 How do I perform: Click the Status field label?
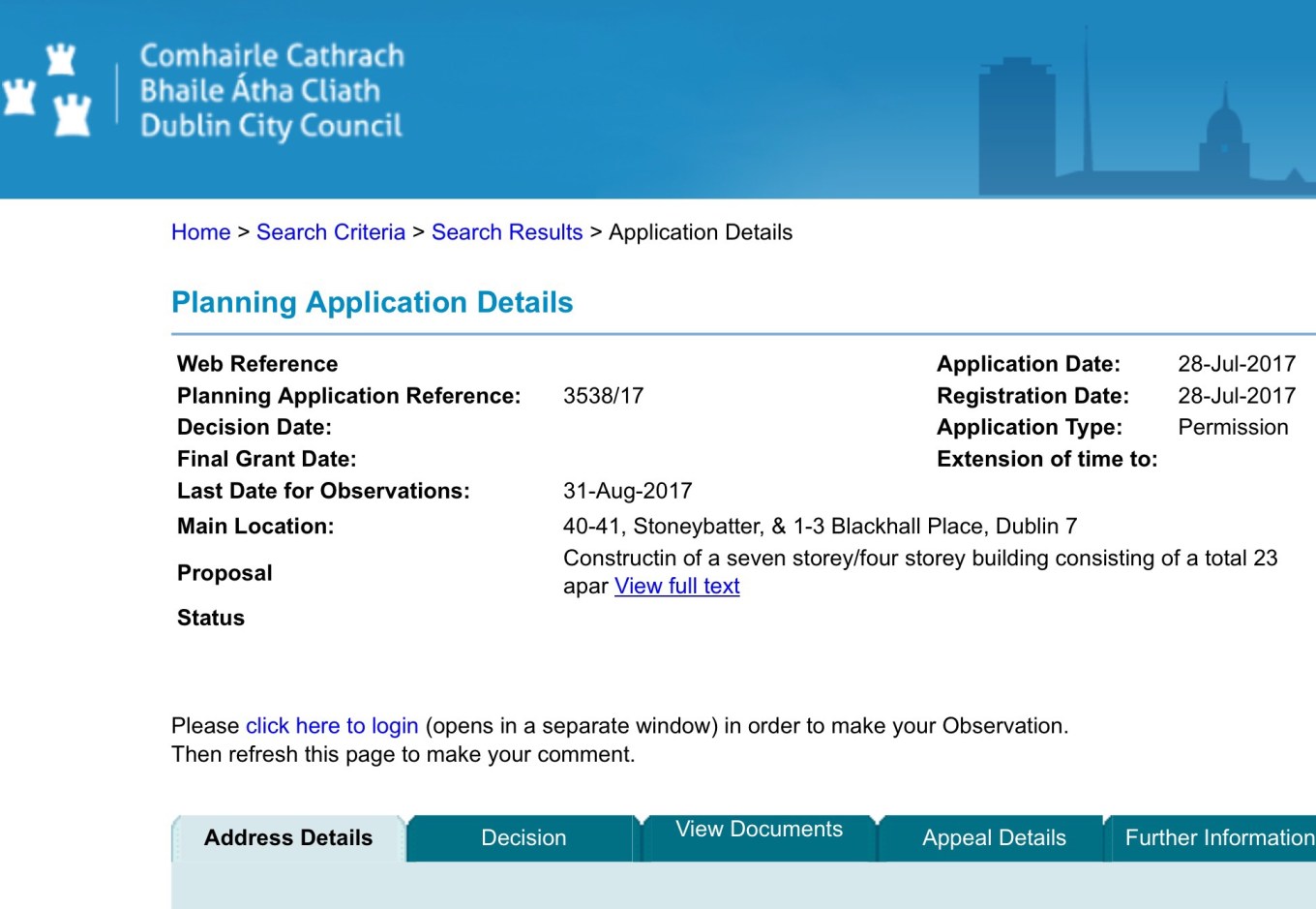211,619
